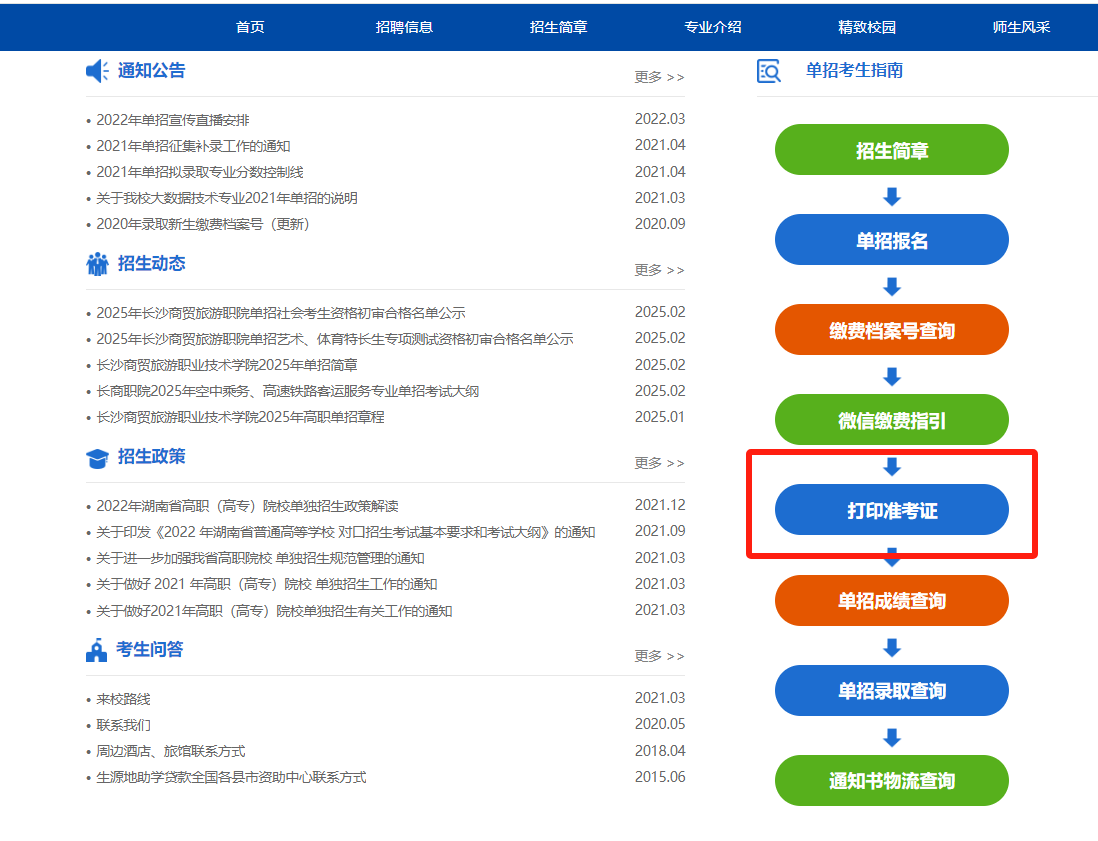The image size is (1098, 841).
Task: Open the 专业介绍 navigation item
Action: 712,27
